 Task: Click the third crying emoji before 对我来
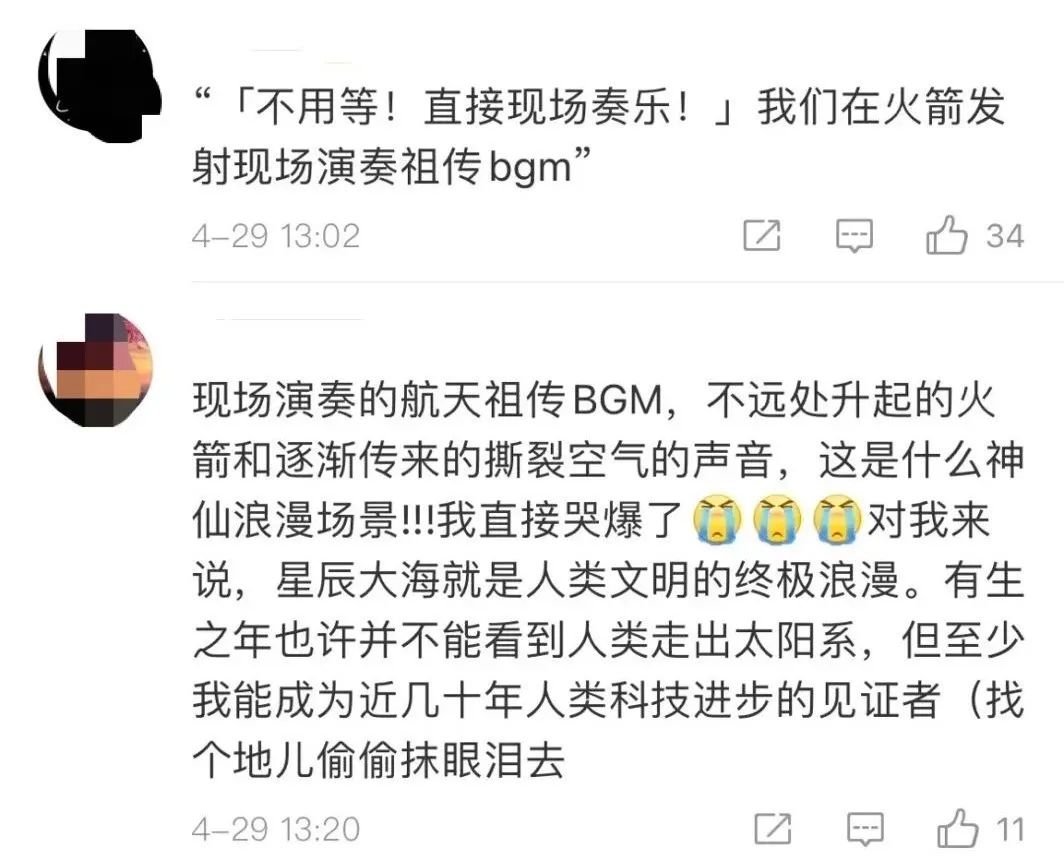(x=837, y=521)
